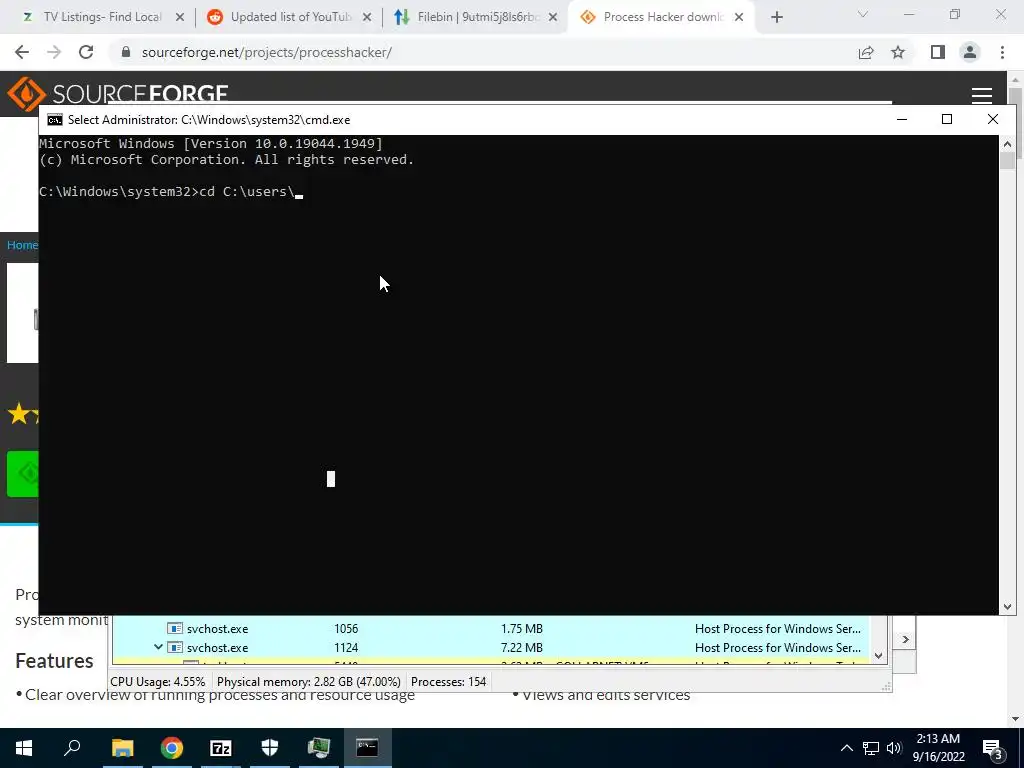View site information via the lock icon

pos(126,52)
